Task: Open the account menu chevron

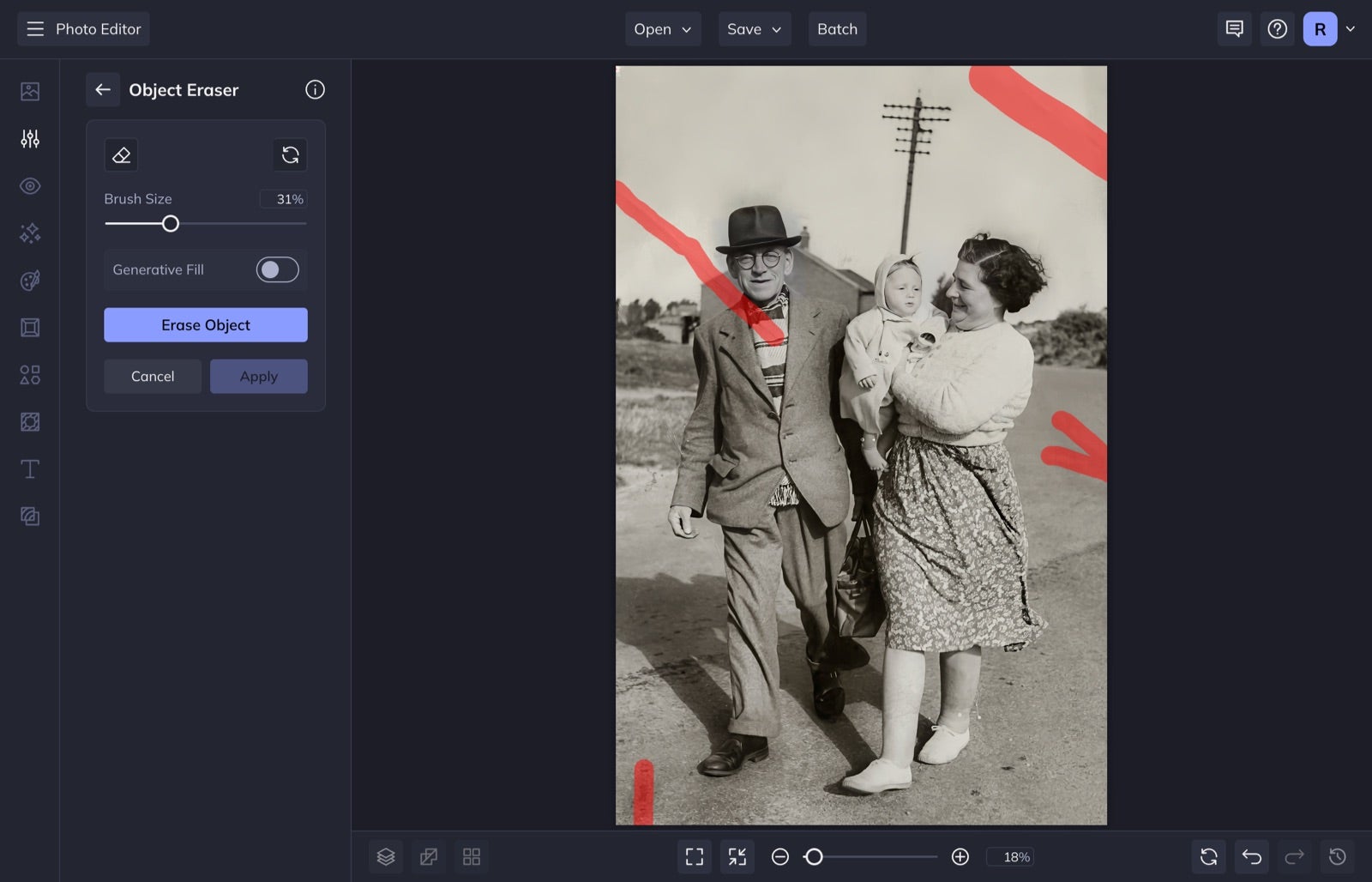Action: pyautogui.click(x=1351, y=28)
